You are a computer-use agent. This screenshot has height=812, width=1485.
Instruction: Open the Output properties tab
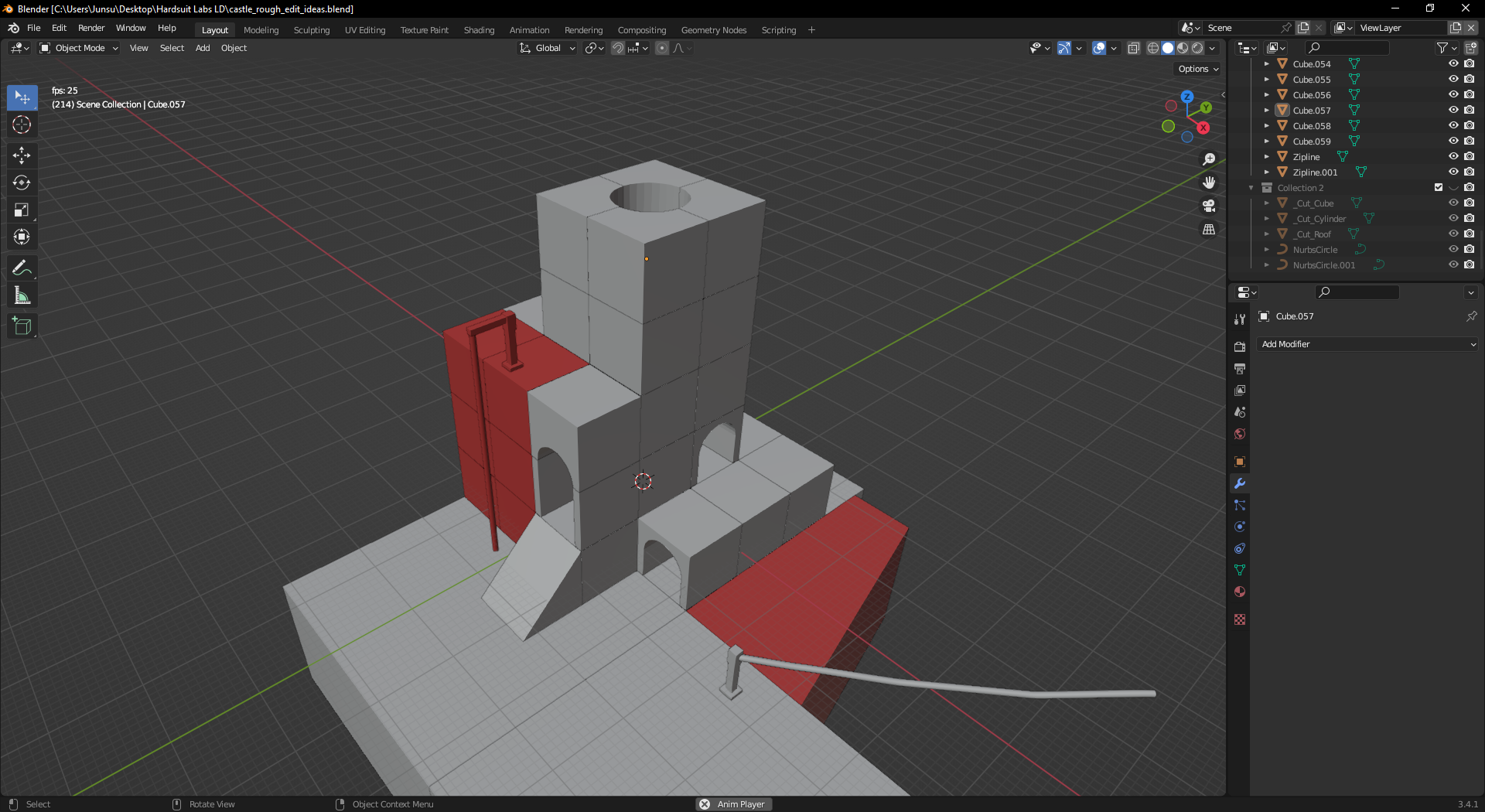tap(1240, 369)
